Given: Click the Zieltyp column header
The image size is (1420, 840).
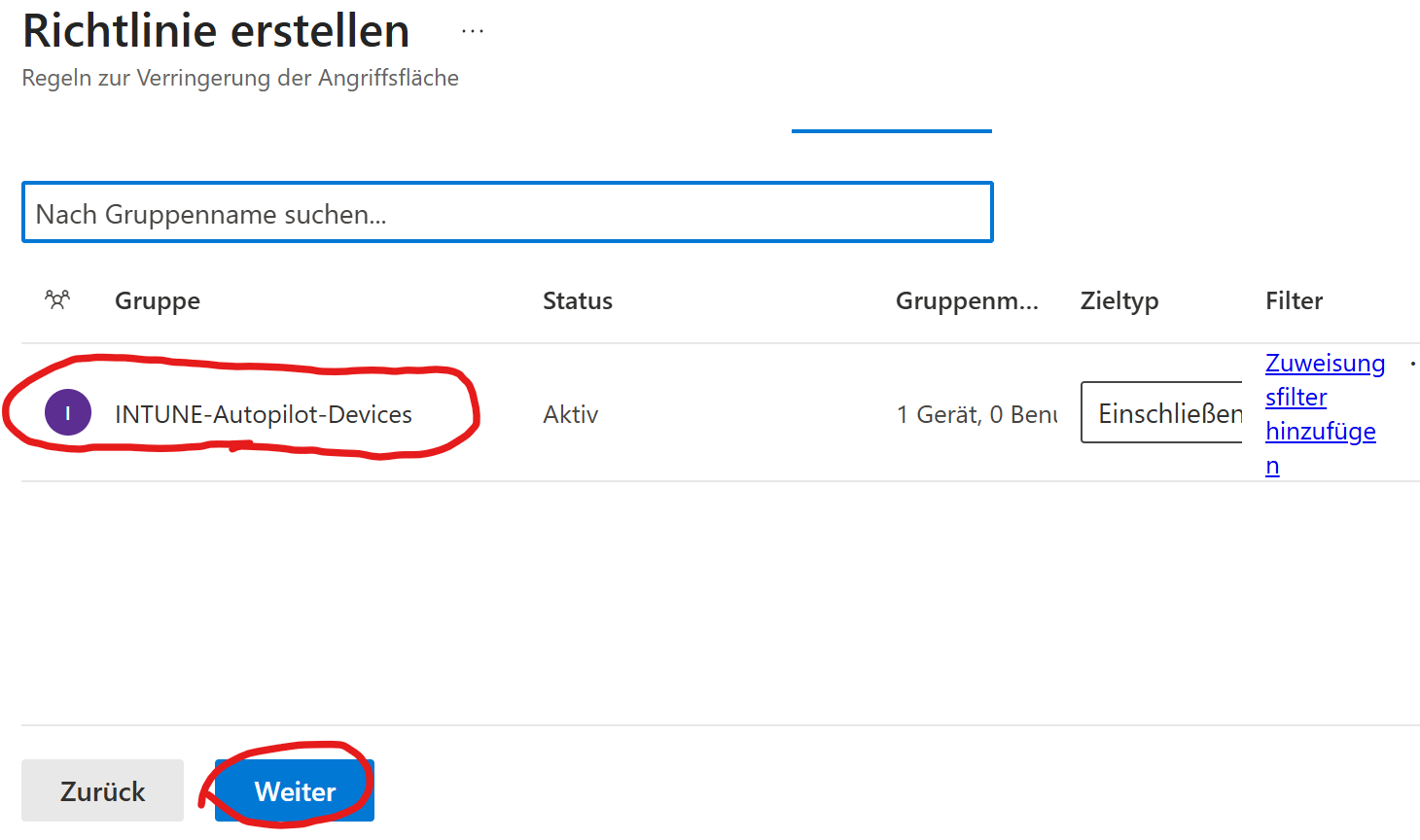Looking at the screenshot, I should (1119, 301).
